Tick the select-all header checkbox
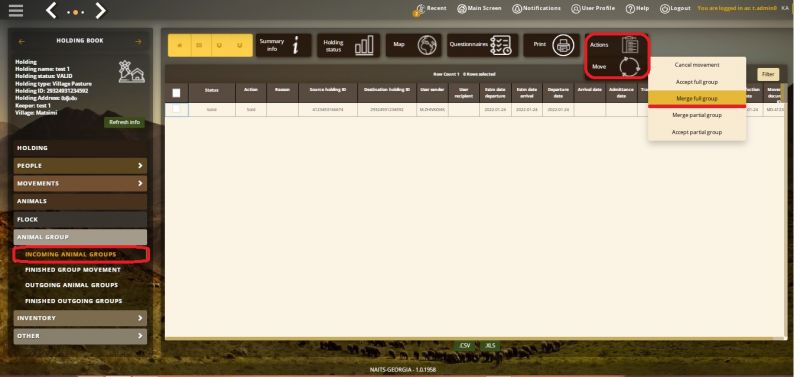The height and width of the screenshot is (377, 800). tap(176, 93)
